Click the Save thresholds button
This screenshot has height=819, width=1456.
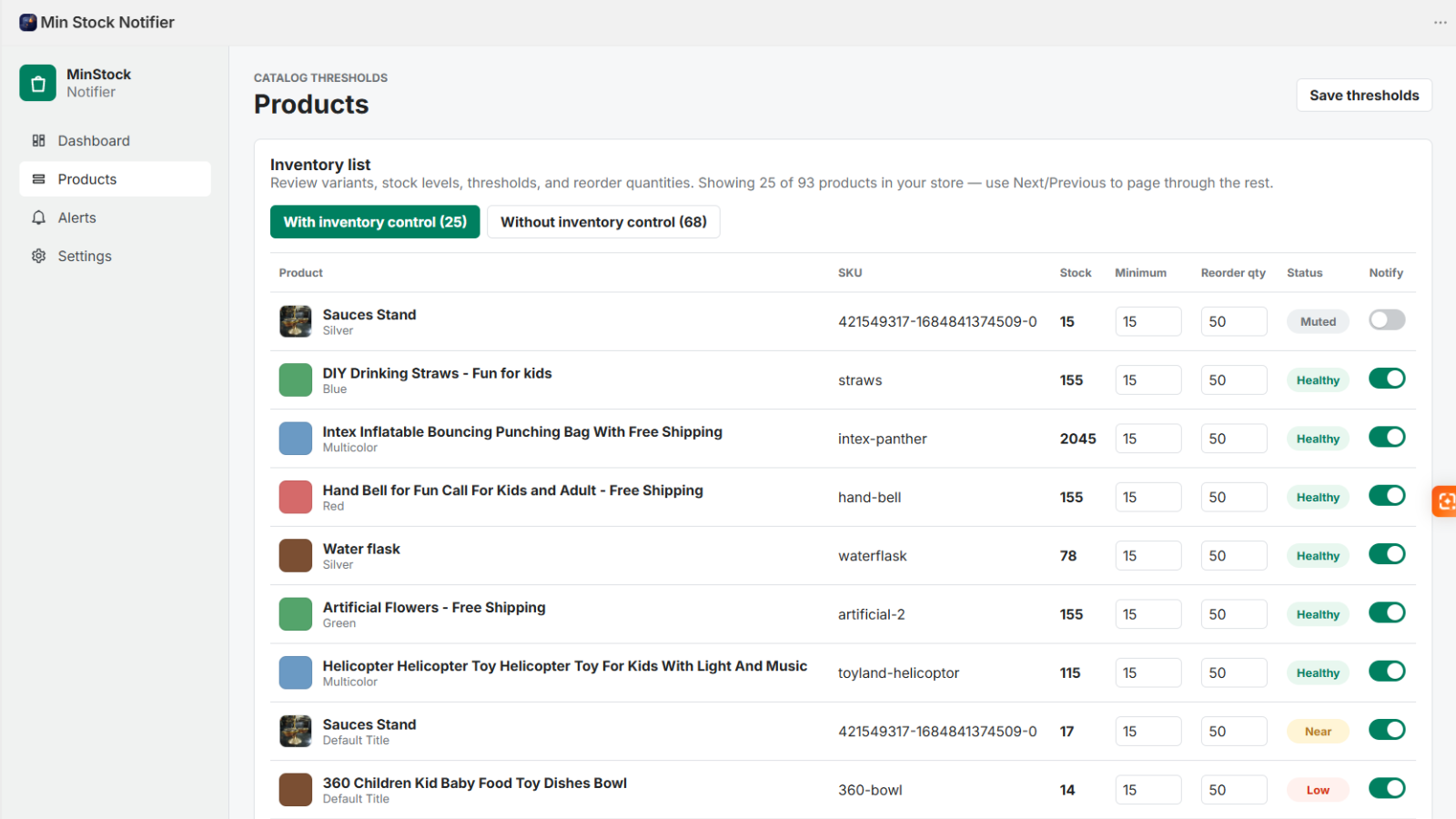click(1364, 96)
